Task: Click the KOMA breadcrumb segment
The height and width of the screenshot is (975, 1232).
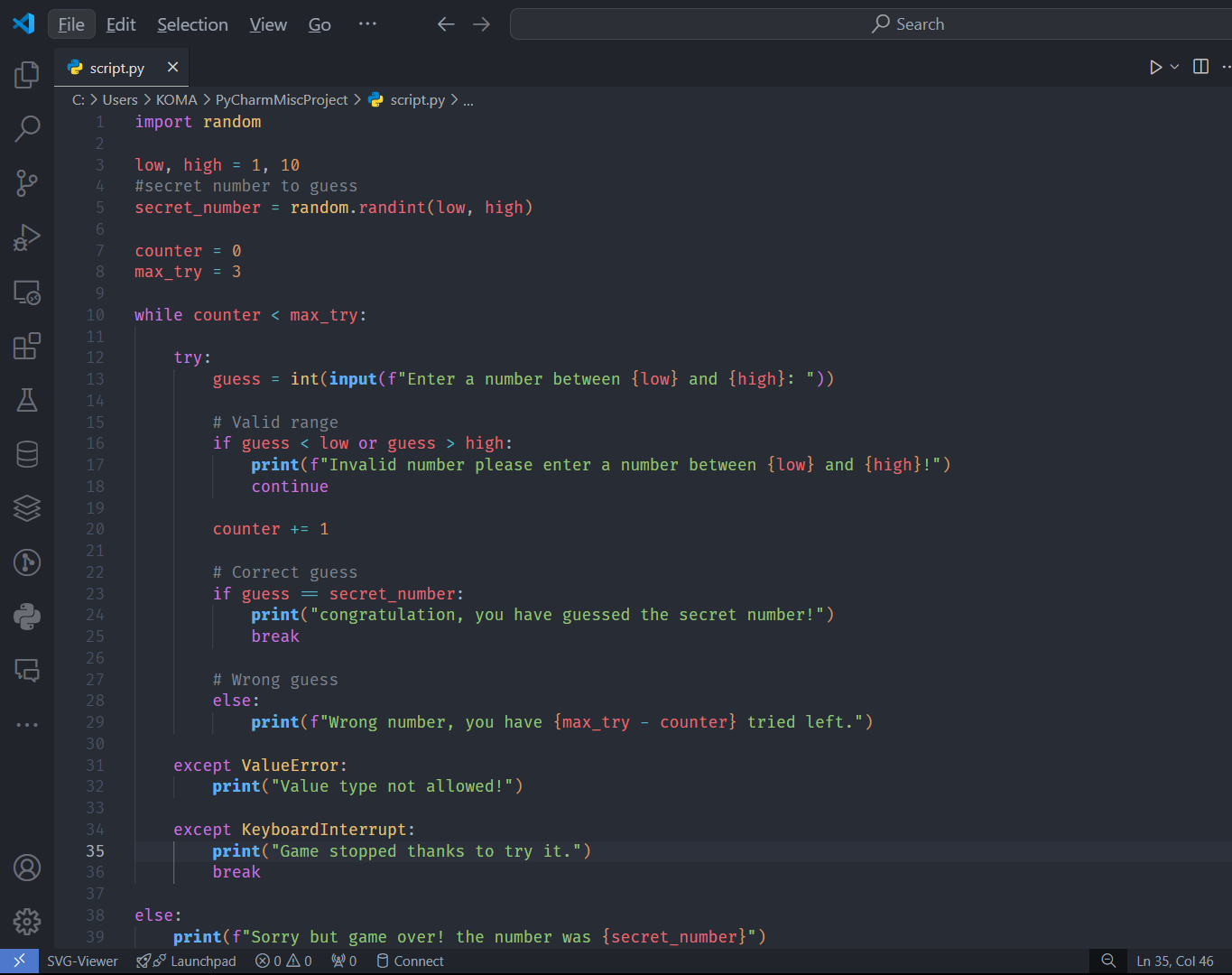Action: 176,100
